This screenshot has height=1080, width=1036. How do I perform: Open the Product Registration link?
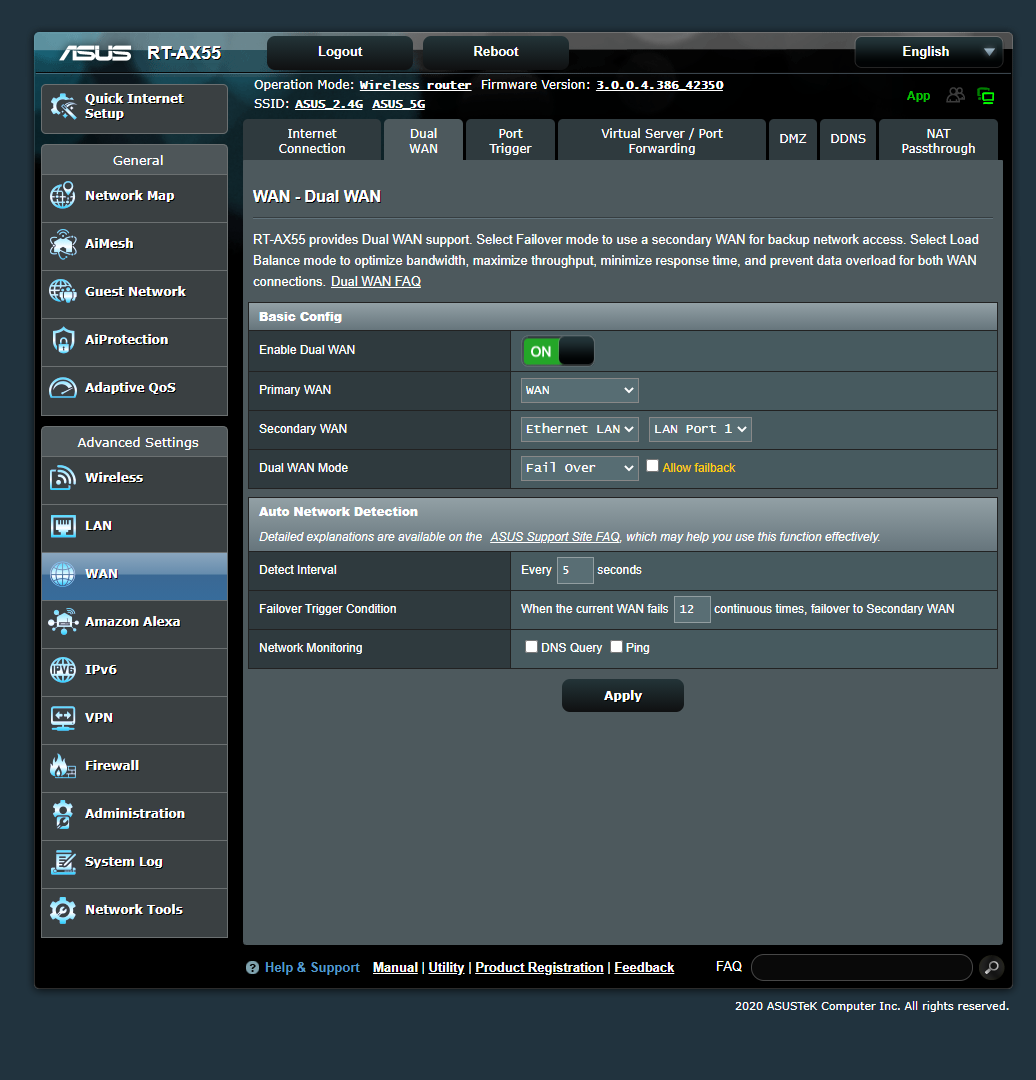(x=539, y=968)
